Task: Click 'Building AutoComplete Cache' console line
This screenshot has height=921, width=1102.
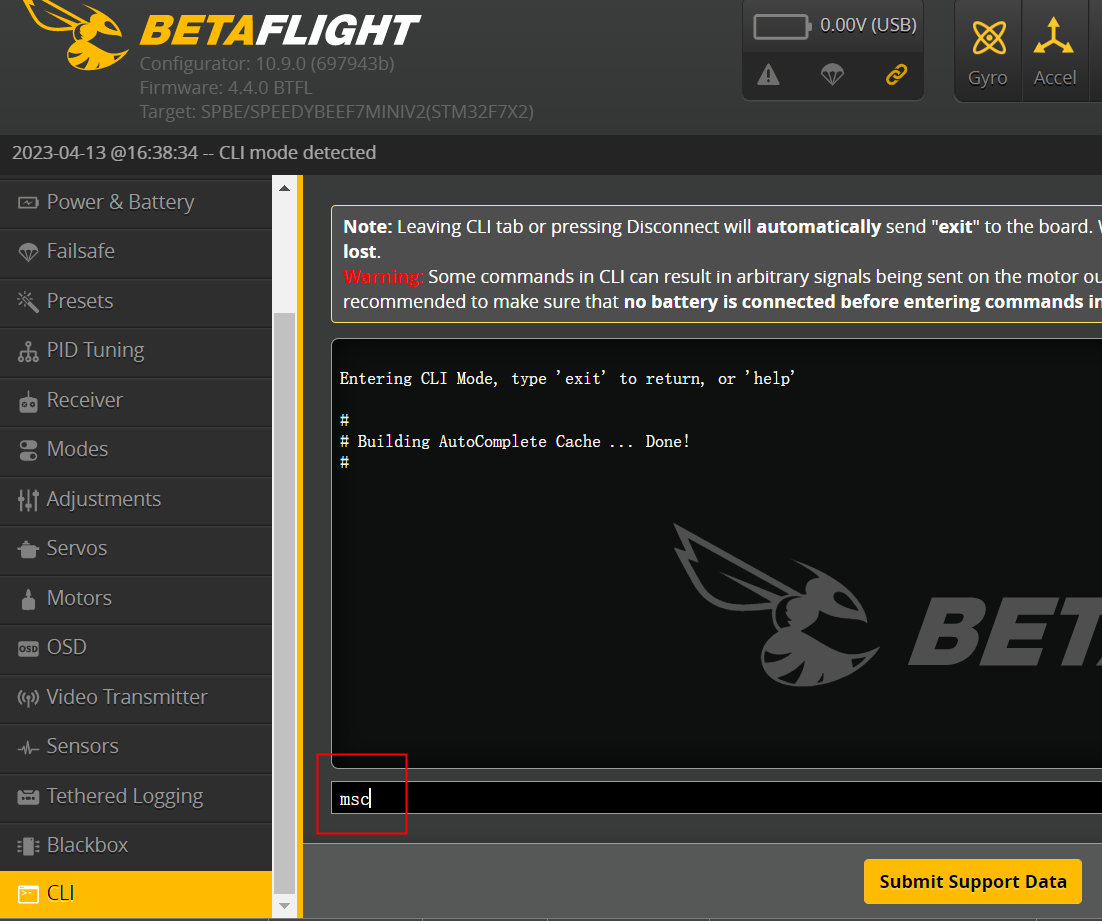Action: 514,442
